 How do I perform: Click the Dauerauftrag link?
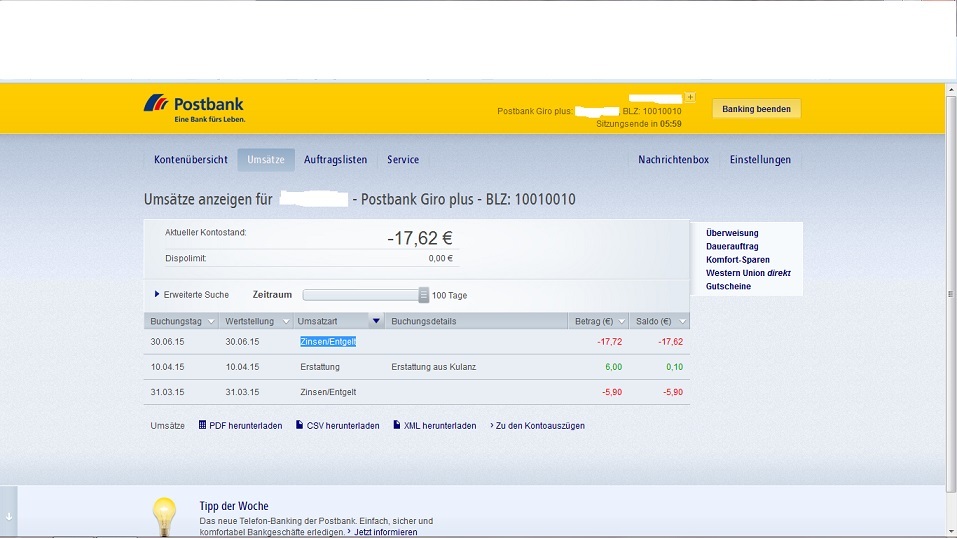732,246
